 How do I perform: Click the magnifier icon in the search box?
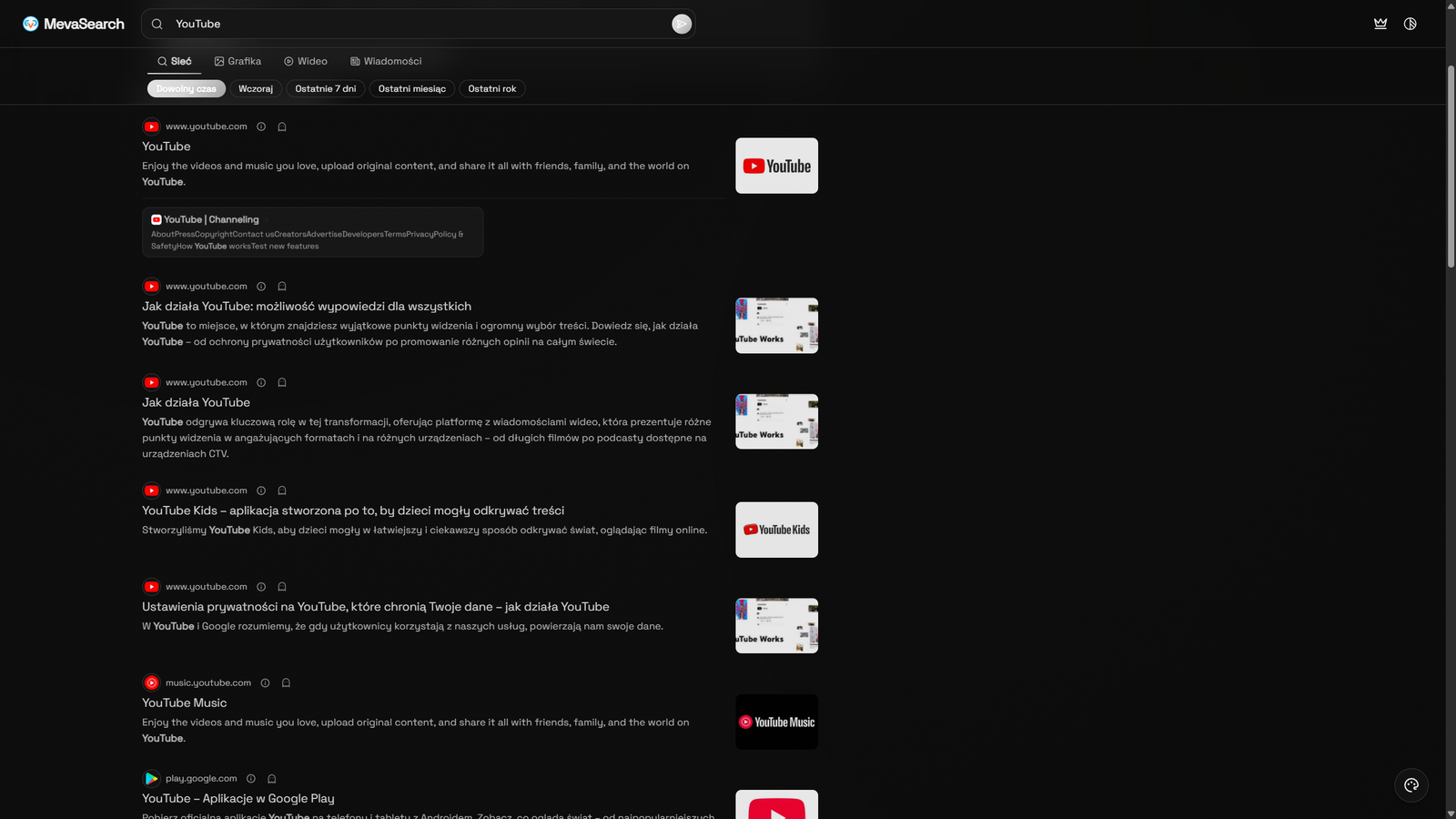157,24
